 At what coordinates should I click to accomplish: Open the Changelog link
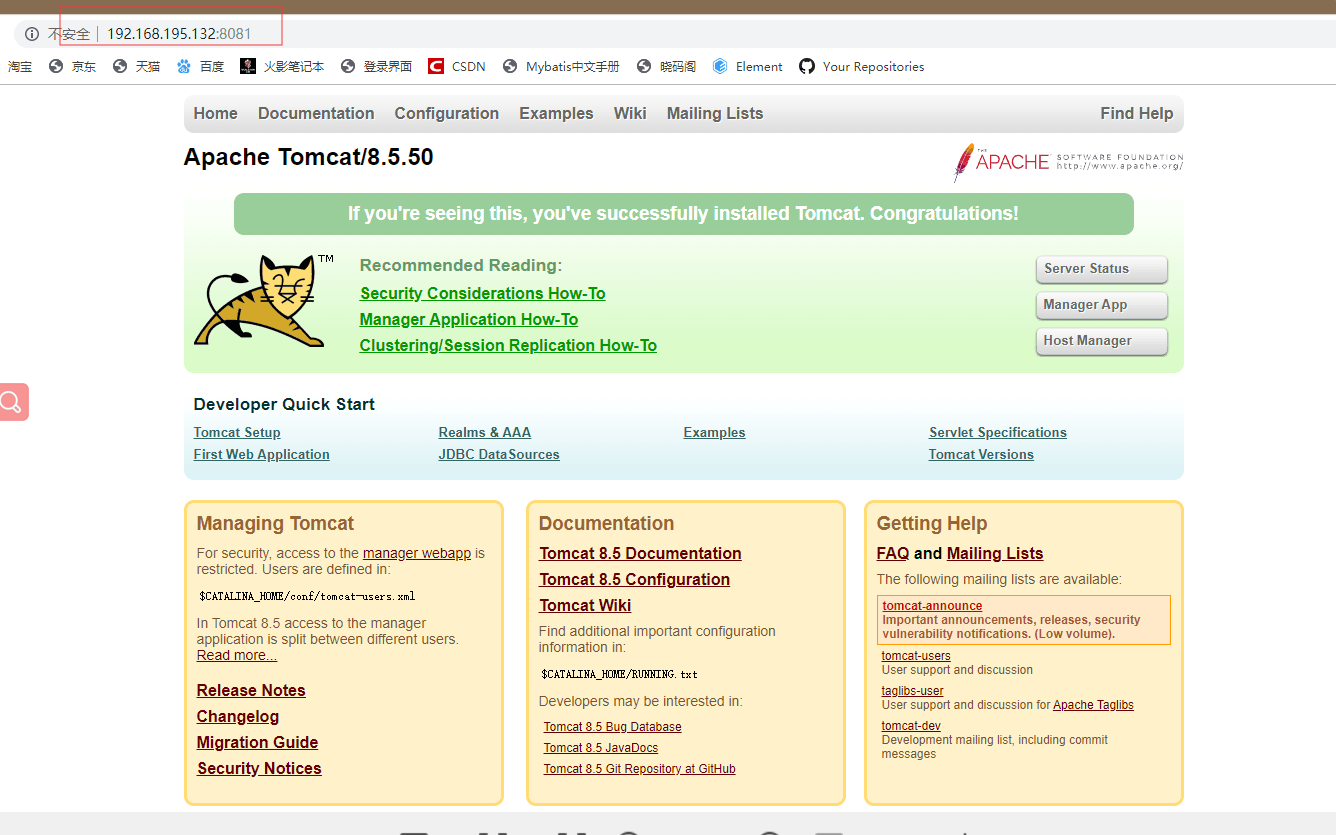(238, 716)
